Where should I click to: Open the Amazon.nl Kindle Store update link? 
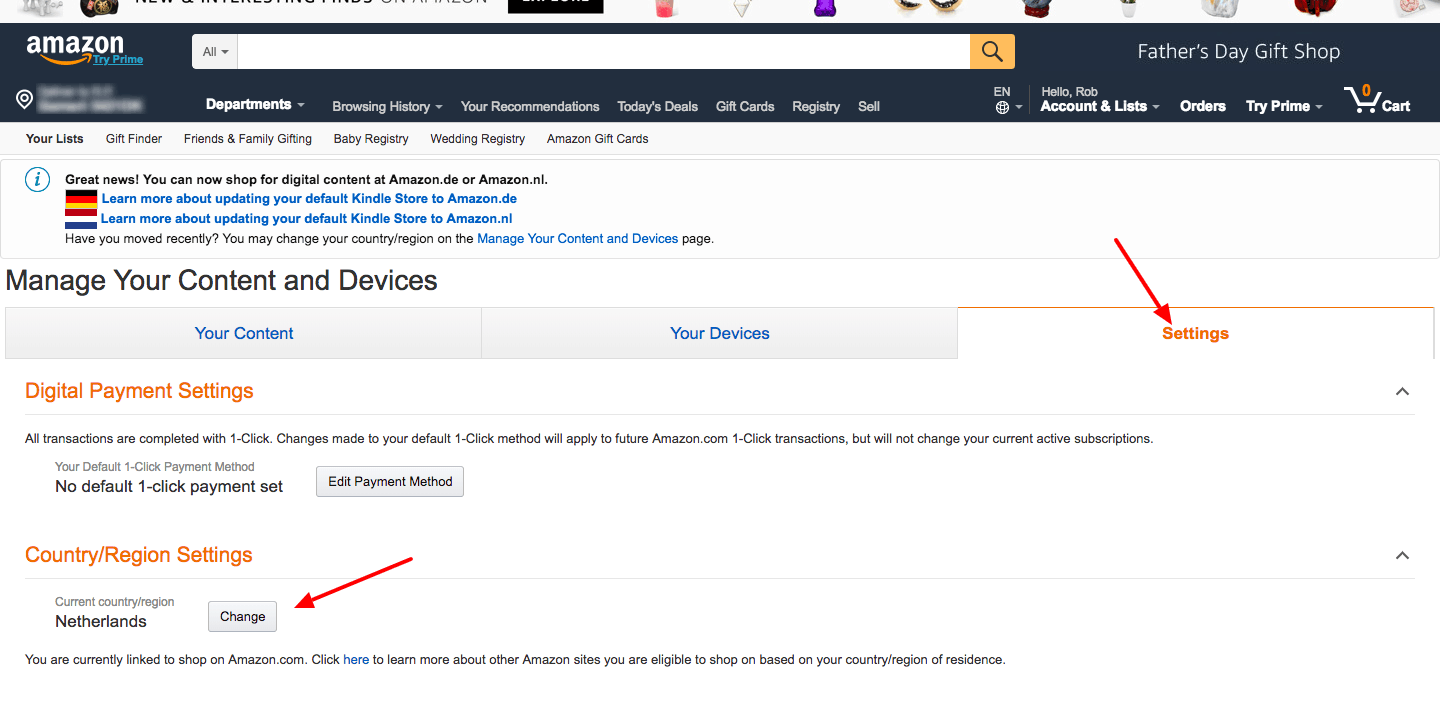pyautogui.click(x=307, y=219)
